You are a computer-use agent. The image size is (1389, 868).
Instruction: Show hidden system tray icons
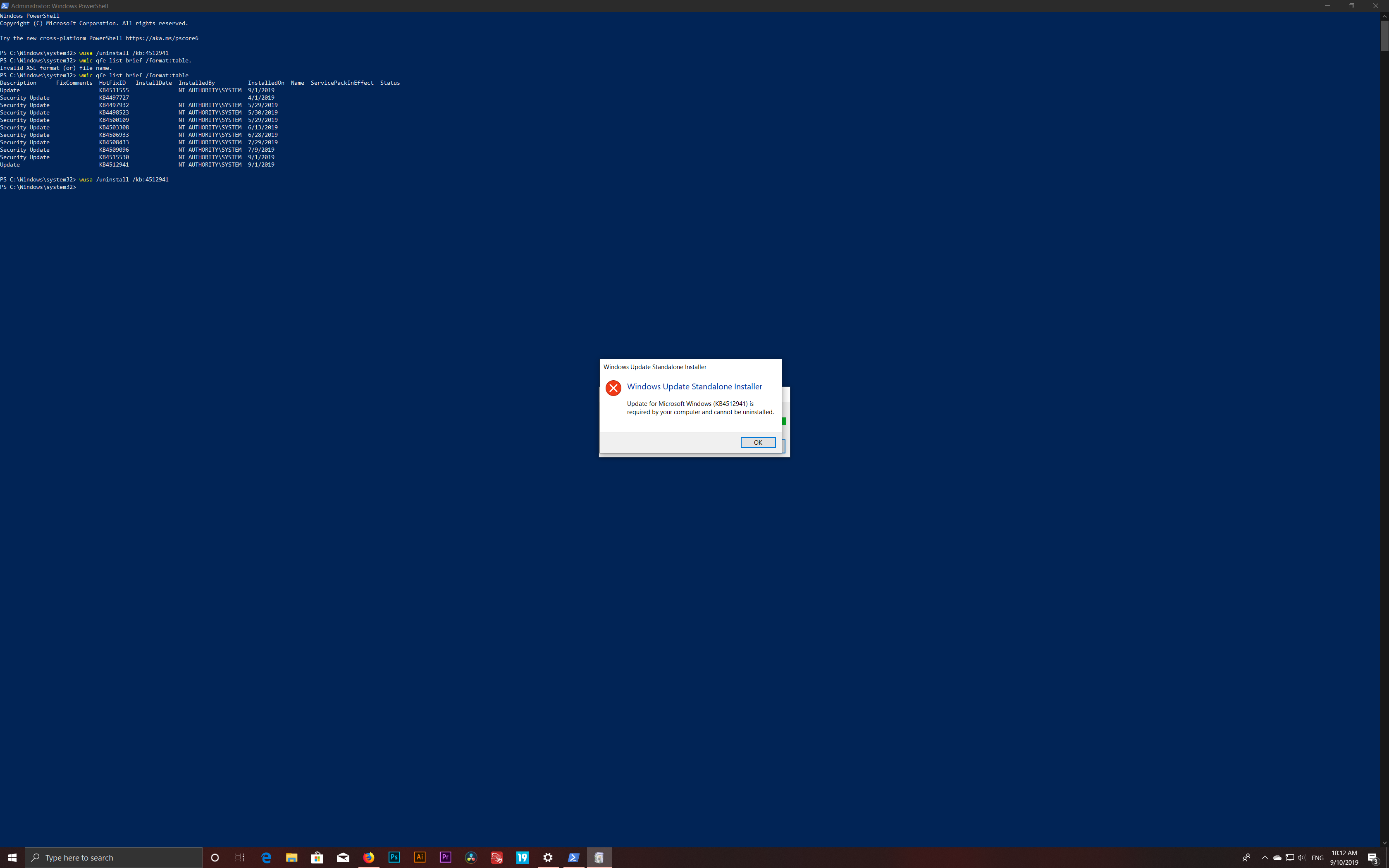click(x=1265, y=858)
